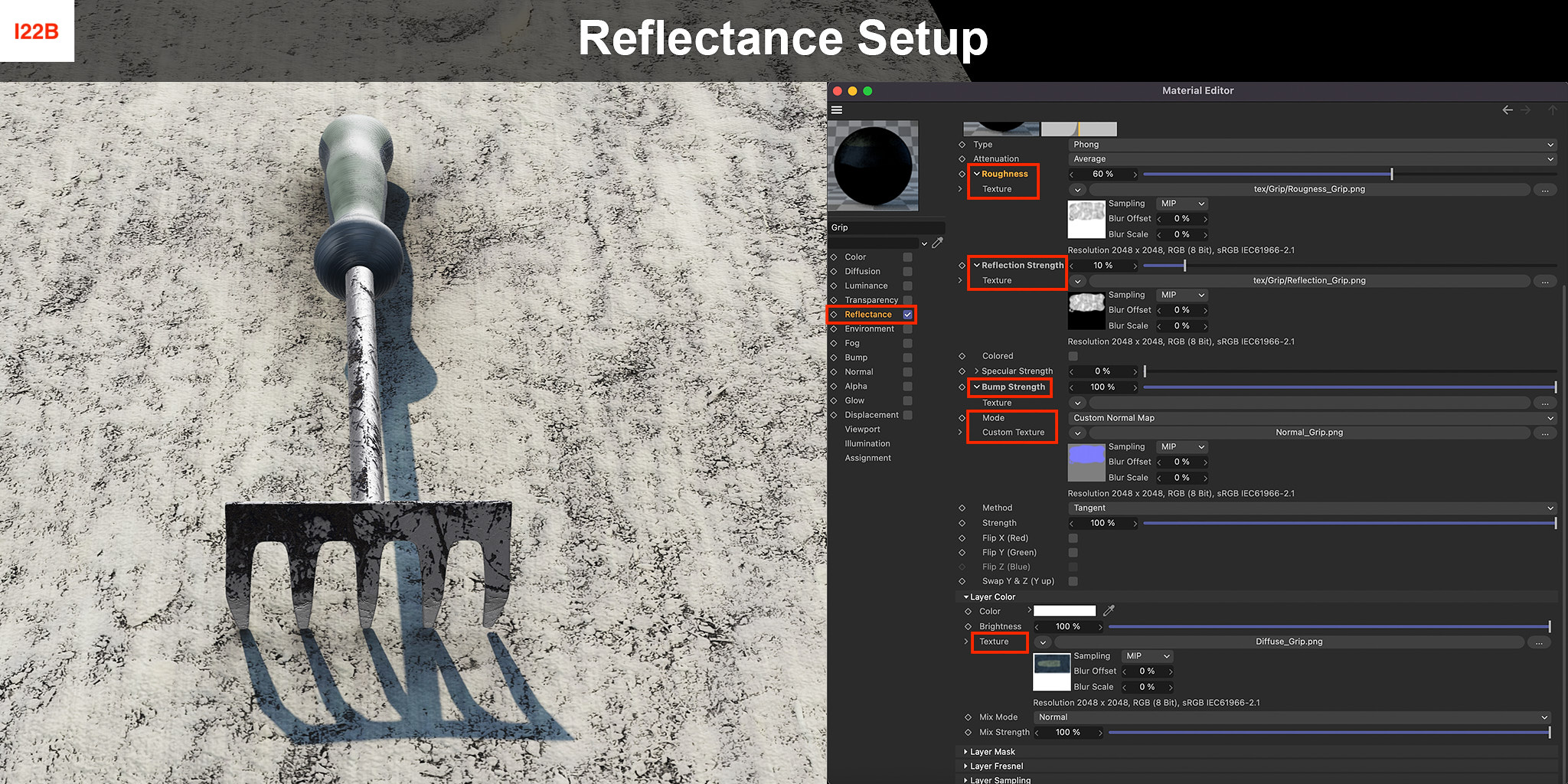Expand the Layer Fresnel section
The width and height of the screenshot is (1568, 784).
965,766
